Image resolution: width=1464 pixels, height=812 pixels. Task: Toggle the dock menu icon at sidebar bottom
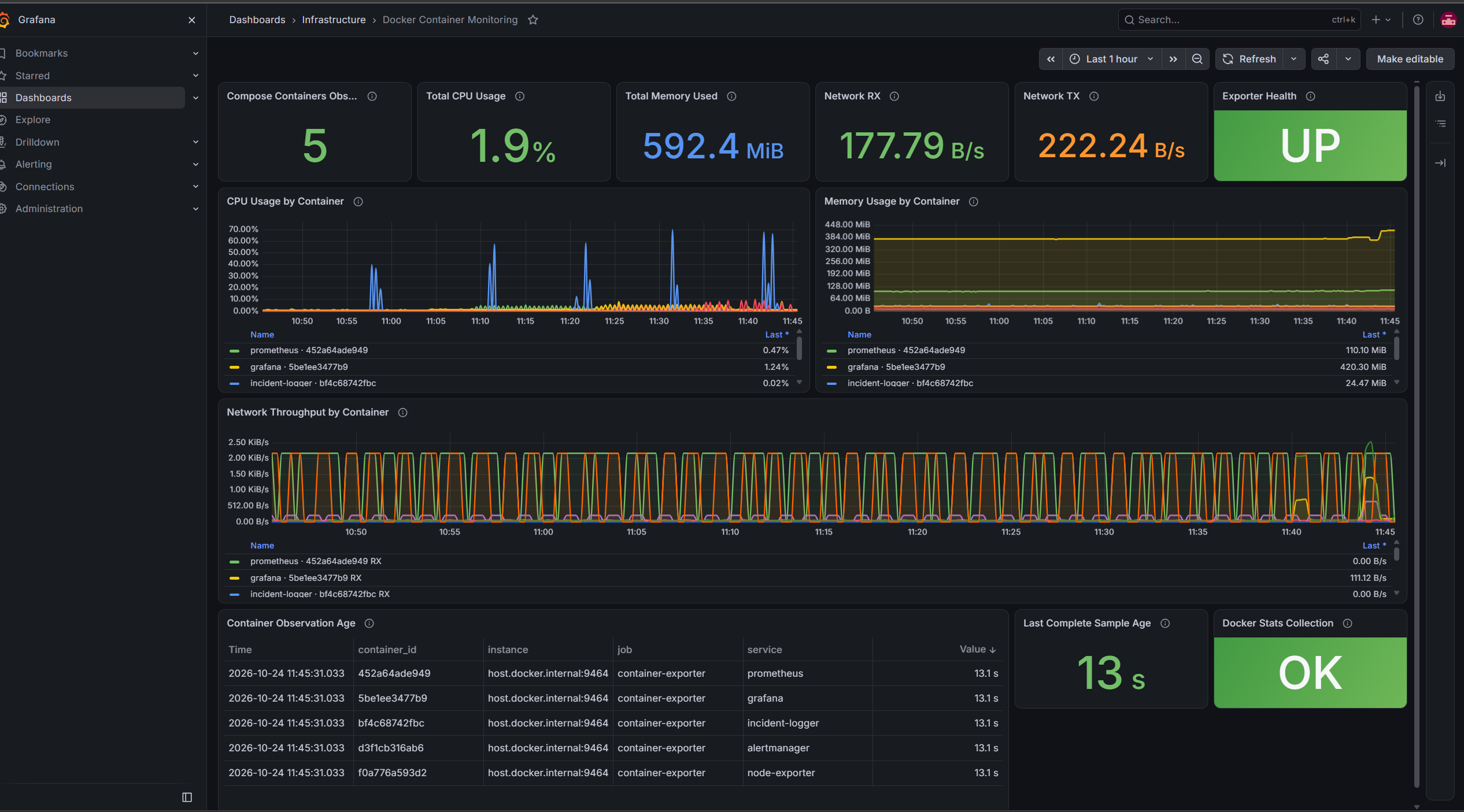[x=187, y=797]
